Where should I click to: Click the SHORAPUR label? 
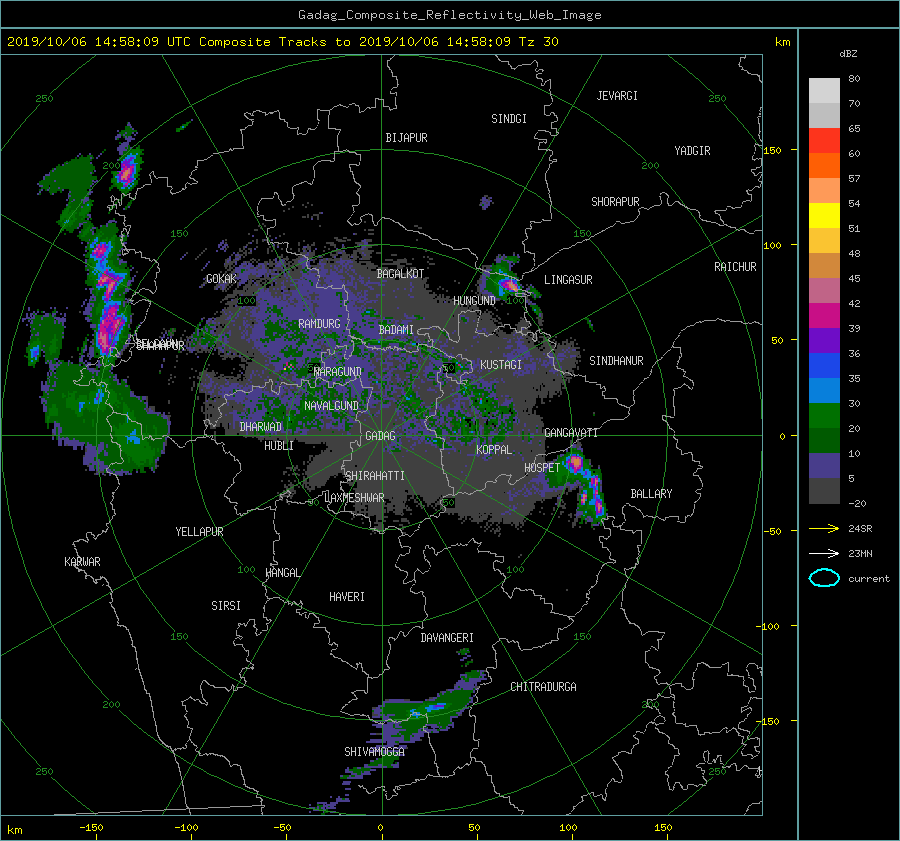(x=615, y=202)
